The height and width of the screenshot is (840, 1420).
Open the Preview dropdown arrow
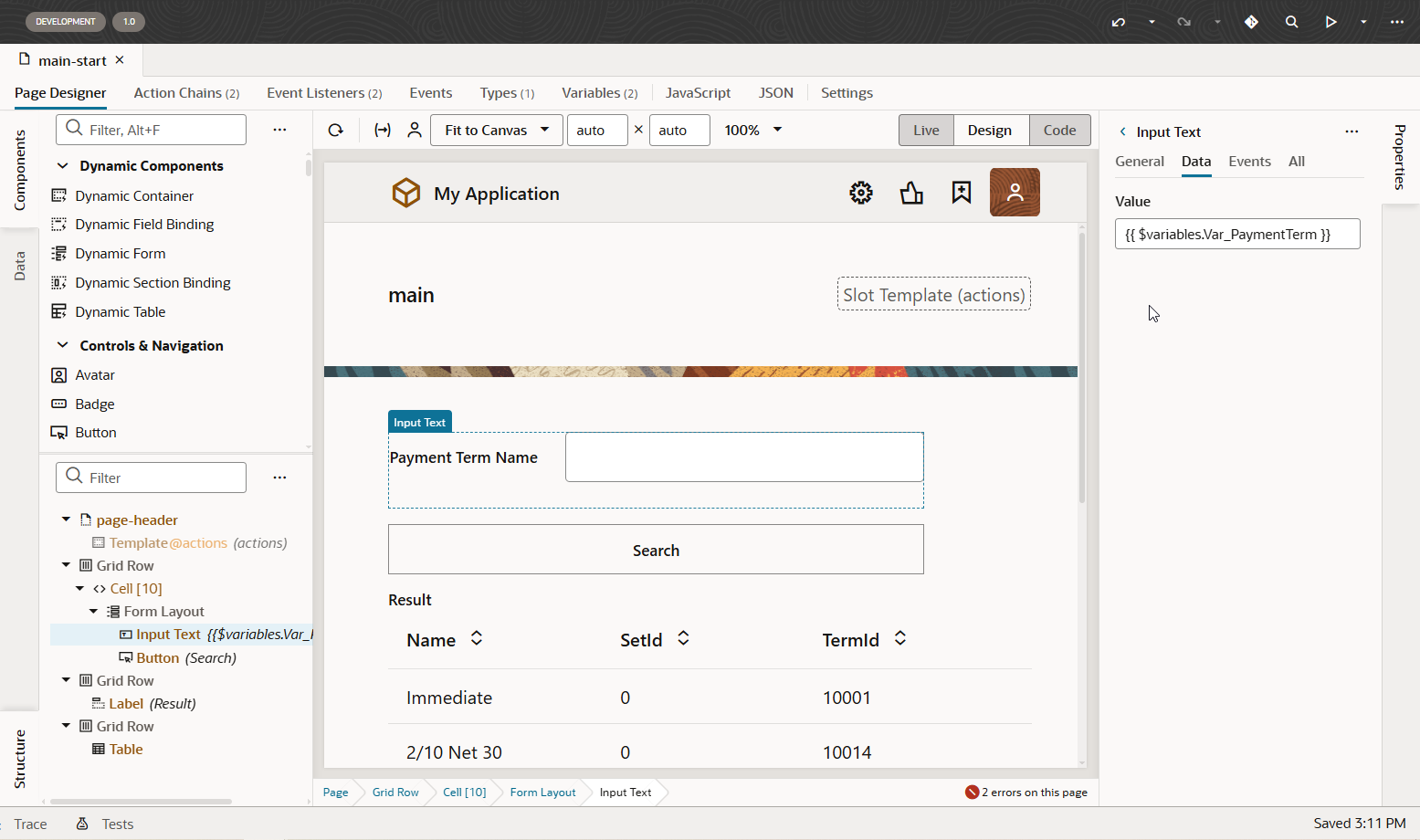click(x=1363, y=22)
